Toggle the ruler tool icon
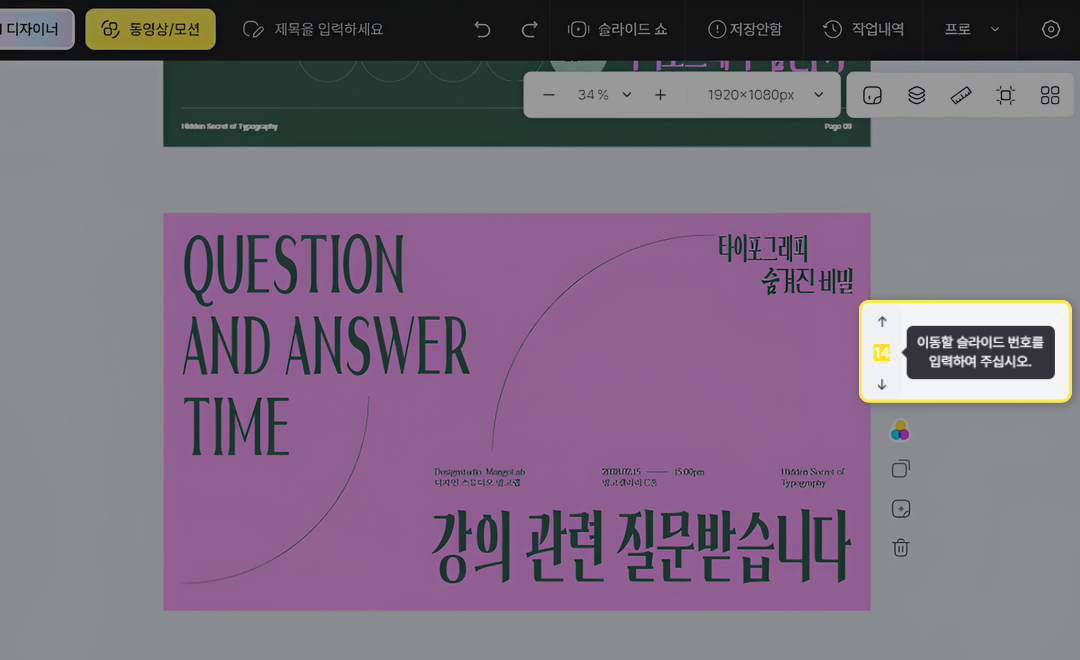 point(961,95)
